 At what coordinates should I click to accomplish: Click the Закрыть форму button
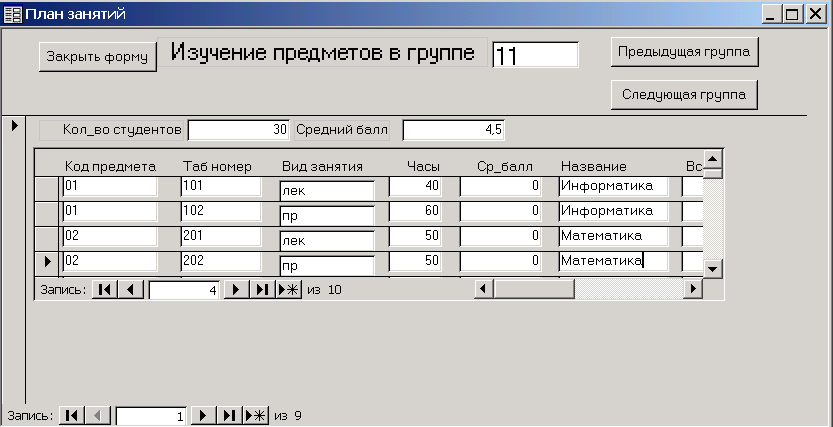[x=98, y=57]
